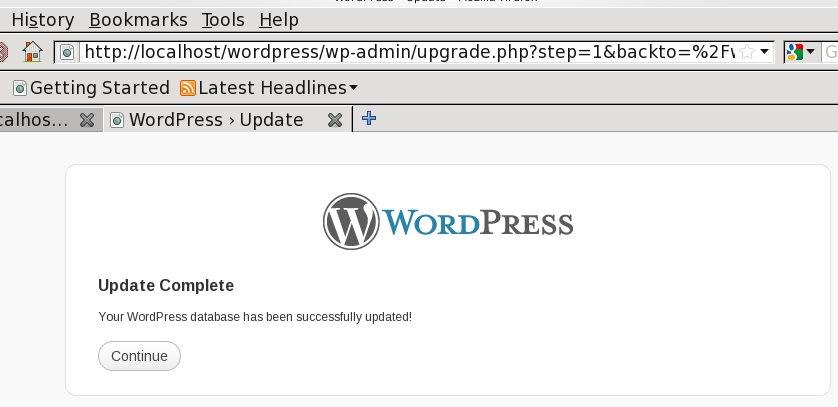Open the Help menu
Image resolution: width=838 pixels, height=407 pixels.
pos(278,20)
